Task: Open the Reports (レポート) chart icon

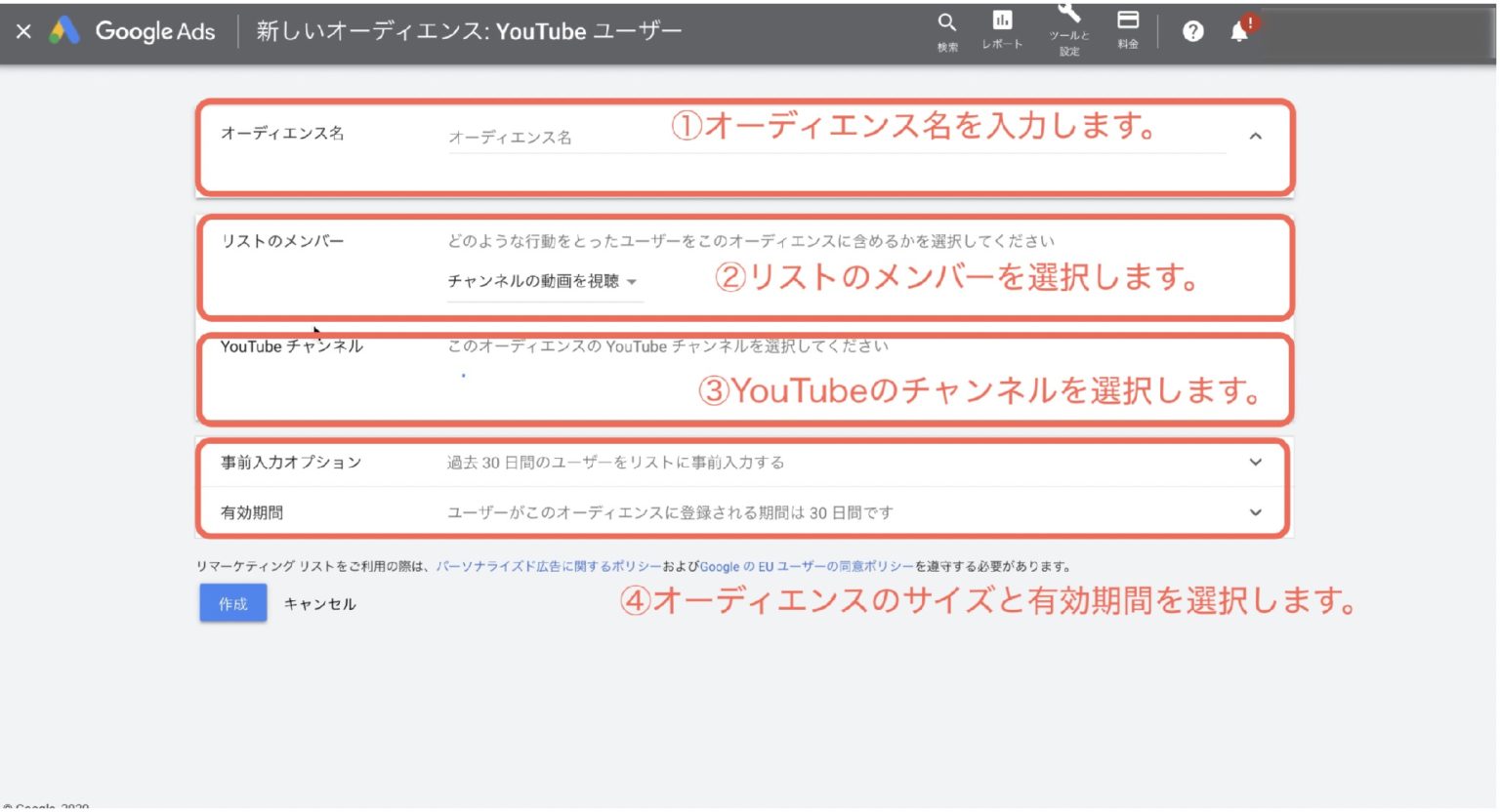Action: point(1002,21)
